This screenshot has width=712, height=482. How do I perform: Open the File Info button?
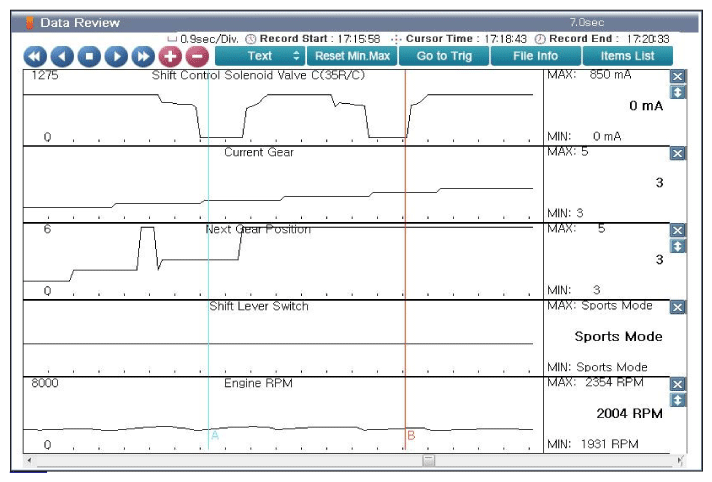535,56
